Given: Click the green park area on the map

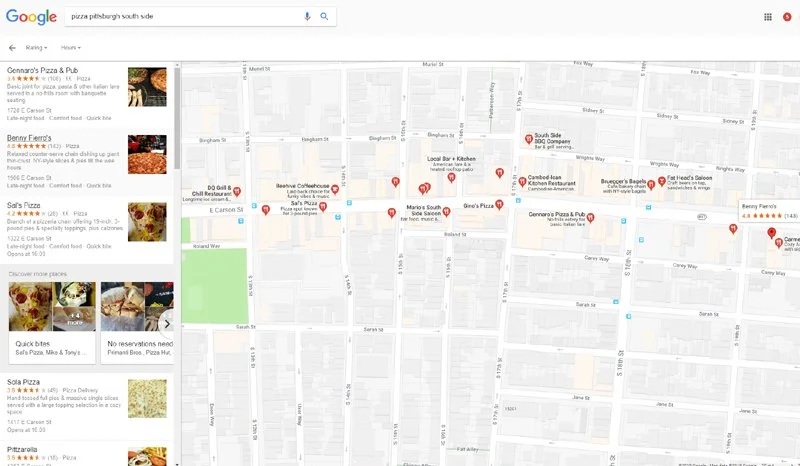Looking at the screenshot, I should 215,286.
